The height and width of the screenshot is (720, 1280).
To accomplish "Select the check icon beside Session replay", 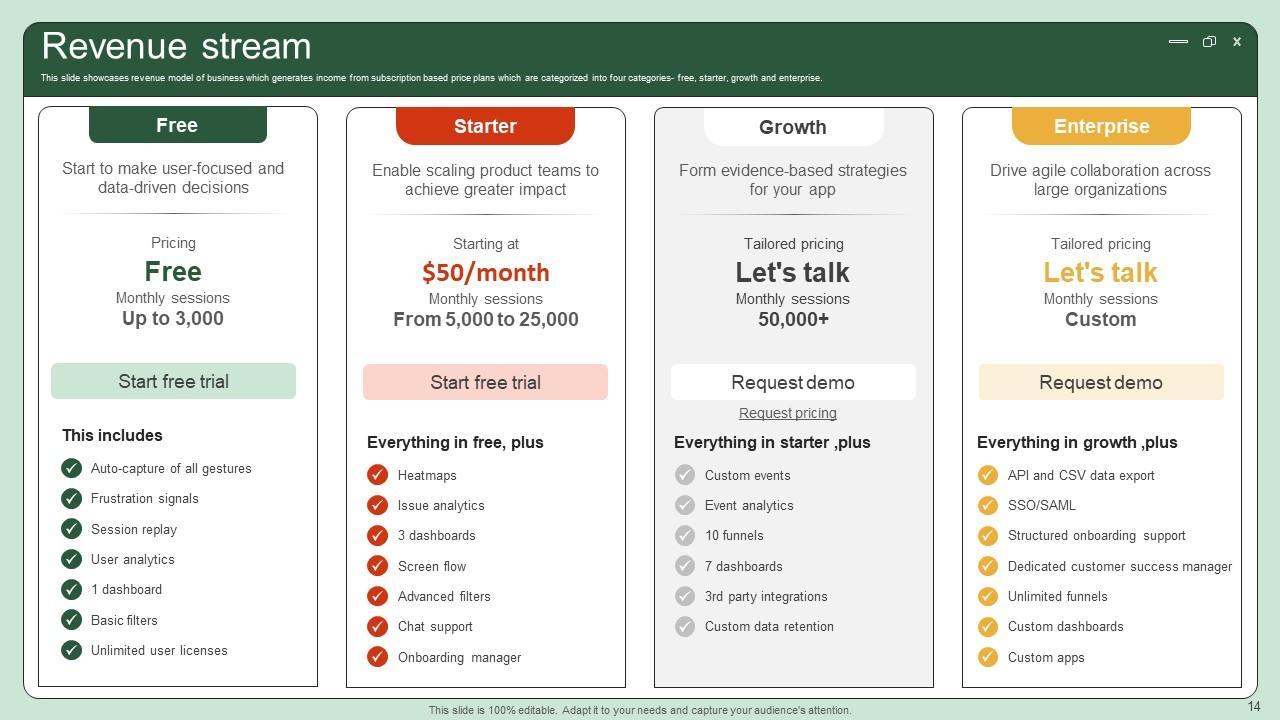I will click(71, 529).
